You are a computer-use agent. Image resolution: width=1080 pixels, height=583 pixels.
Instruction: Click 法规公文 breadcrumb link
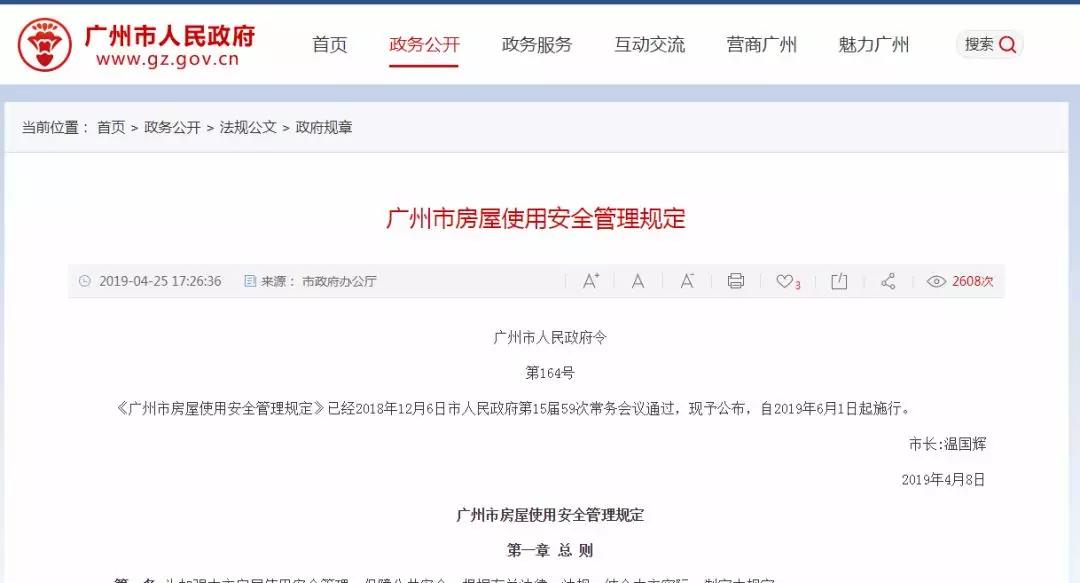coord(248,127)
